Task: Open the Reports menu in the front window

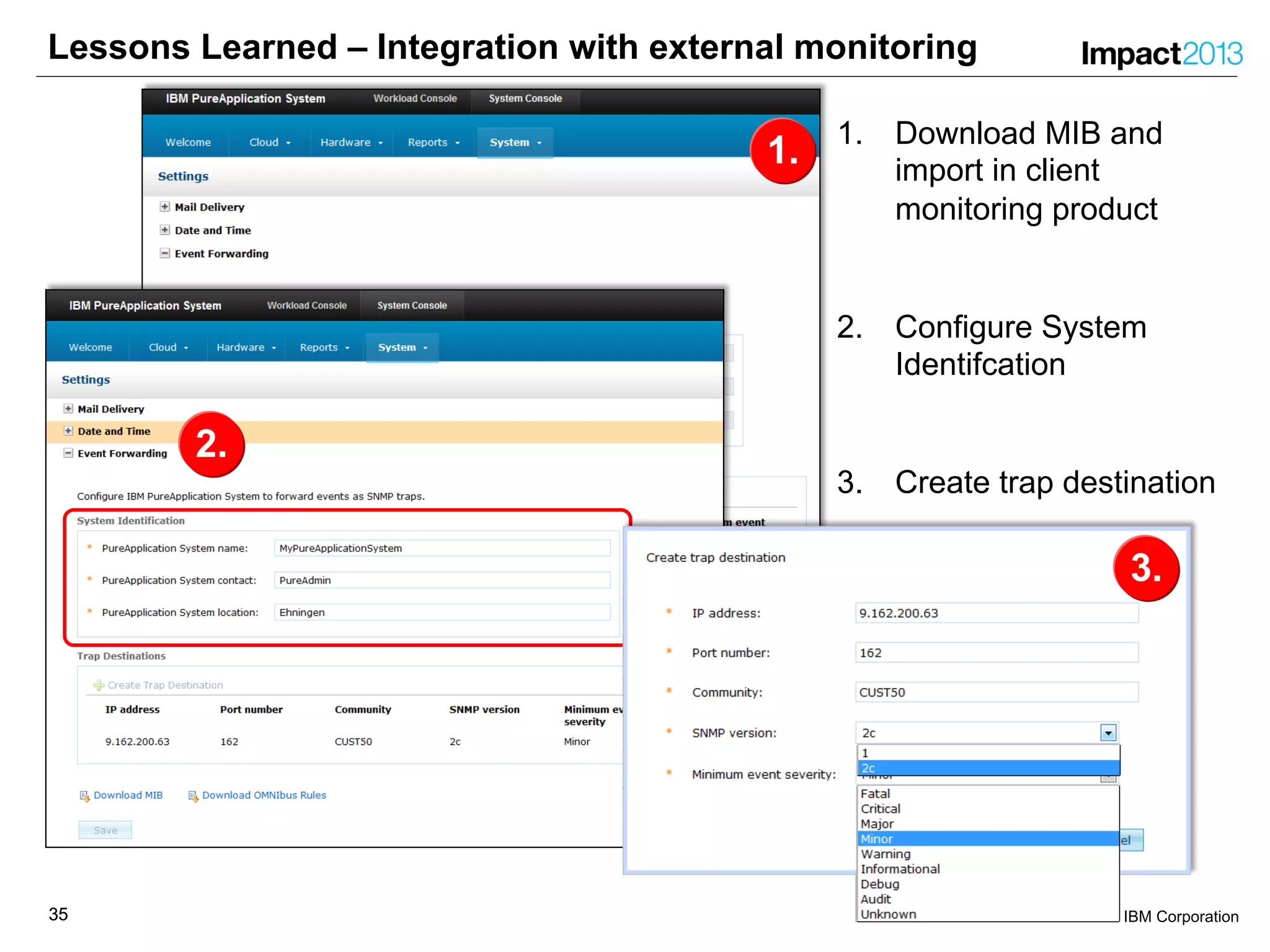Action: [x=325, y=348]
